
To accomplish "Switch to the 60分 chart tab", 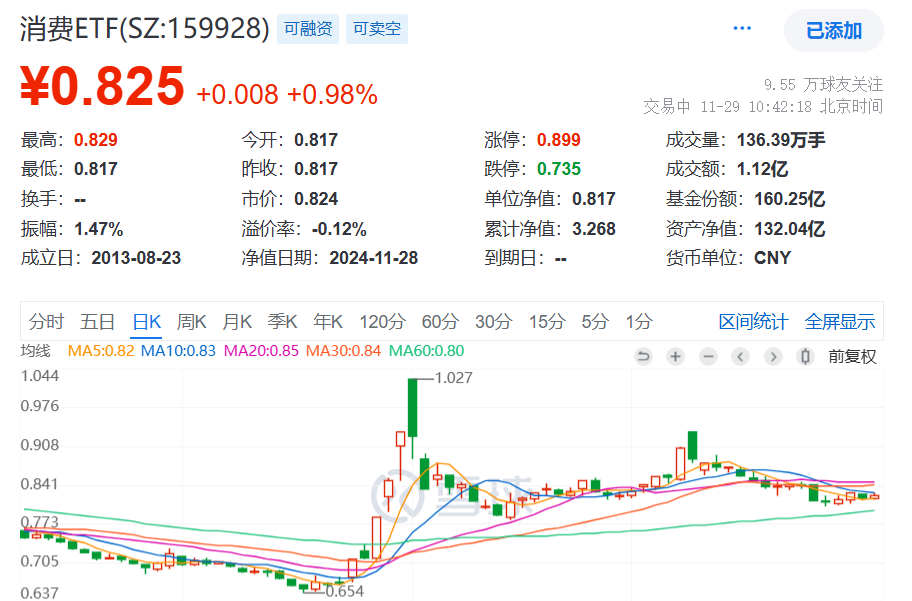I will point(440,321).
